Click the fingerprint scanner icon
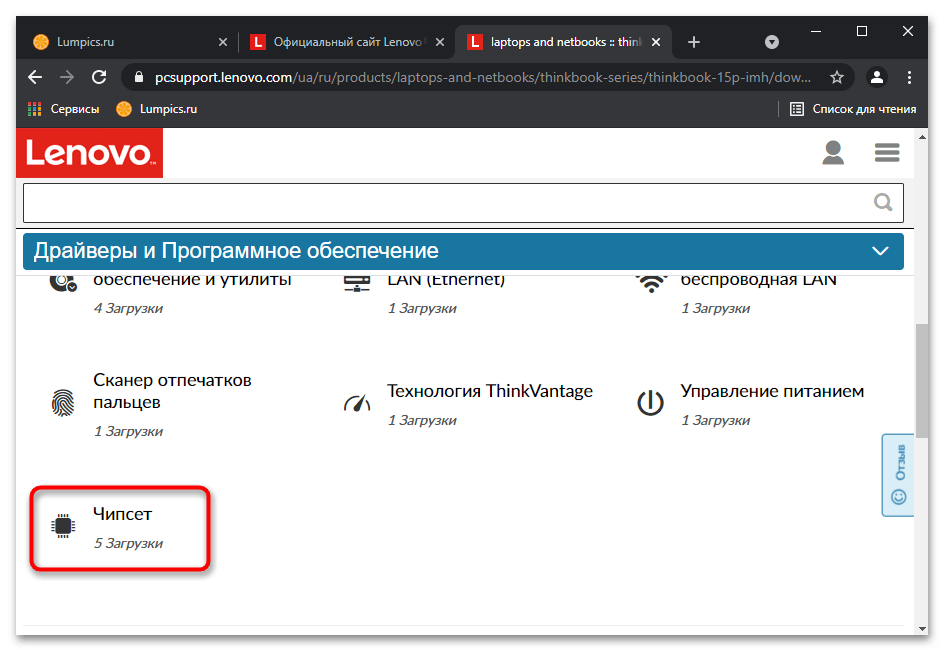944x651 pixels. tap(63, 403)
